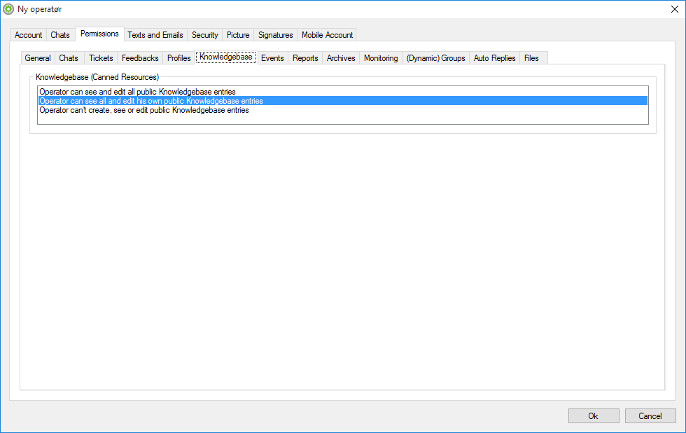Viewport: 686px width, 433px height.
Task: Switch to the Account tab
Action: [x=28, y=35]
